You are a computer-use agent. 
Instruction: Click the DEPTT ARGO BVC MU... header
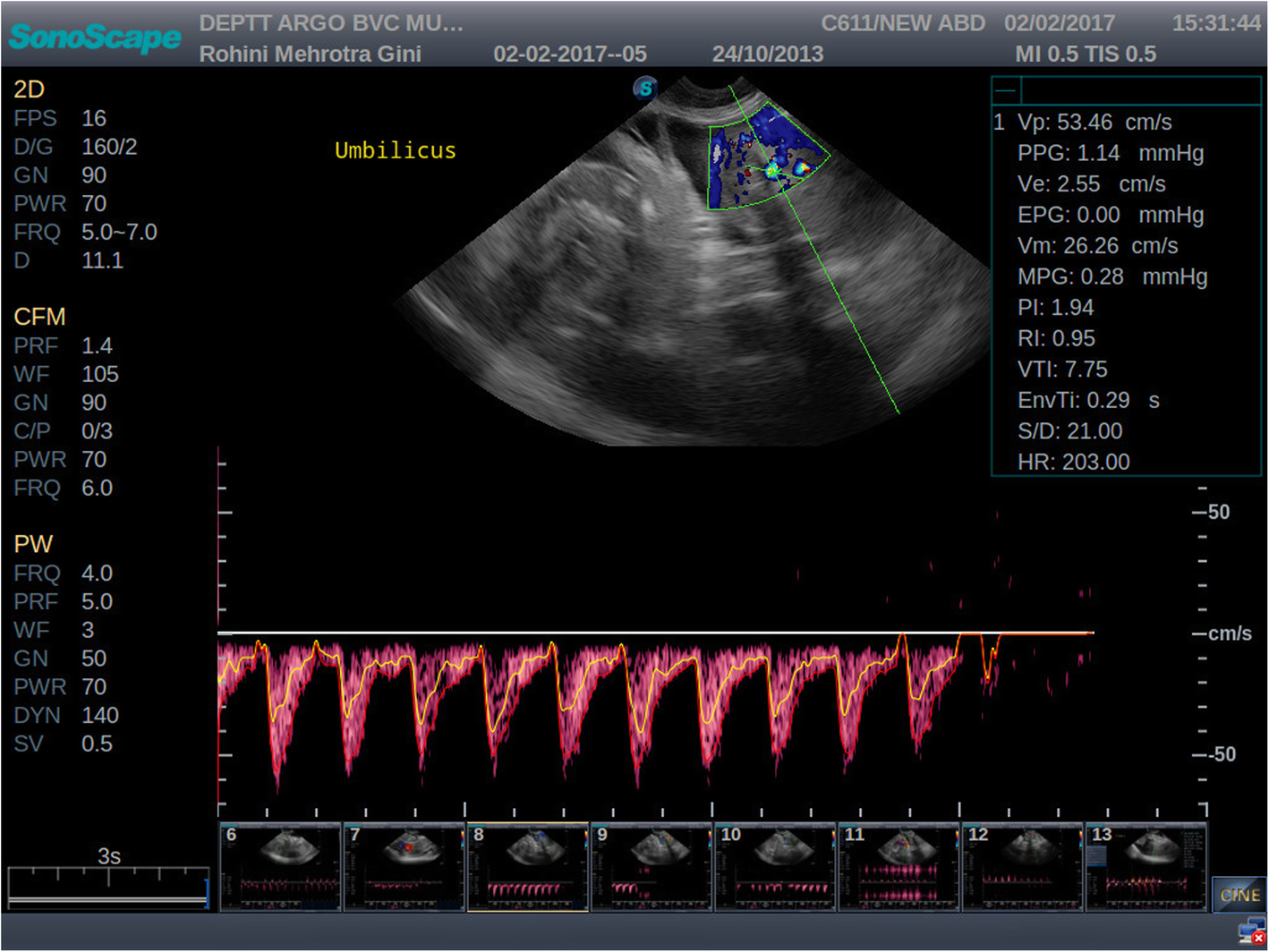pos(331,23)
